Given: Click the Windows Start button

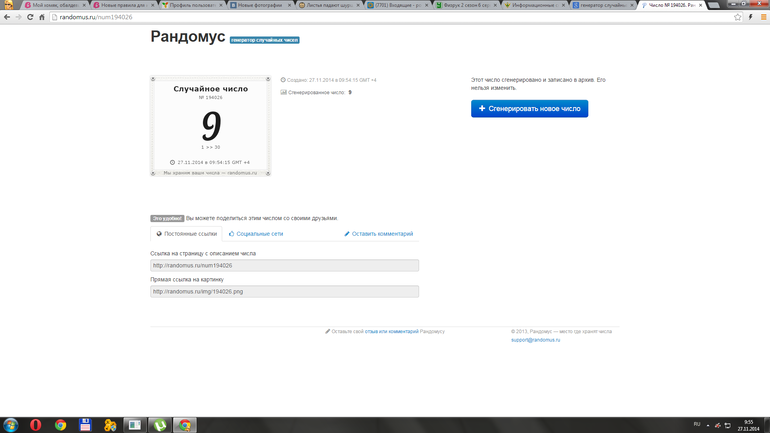Looking at the screenshot, I should [x=10, y=425].
